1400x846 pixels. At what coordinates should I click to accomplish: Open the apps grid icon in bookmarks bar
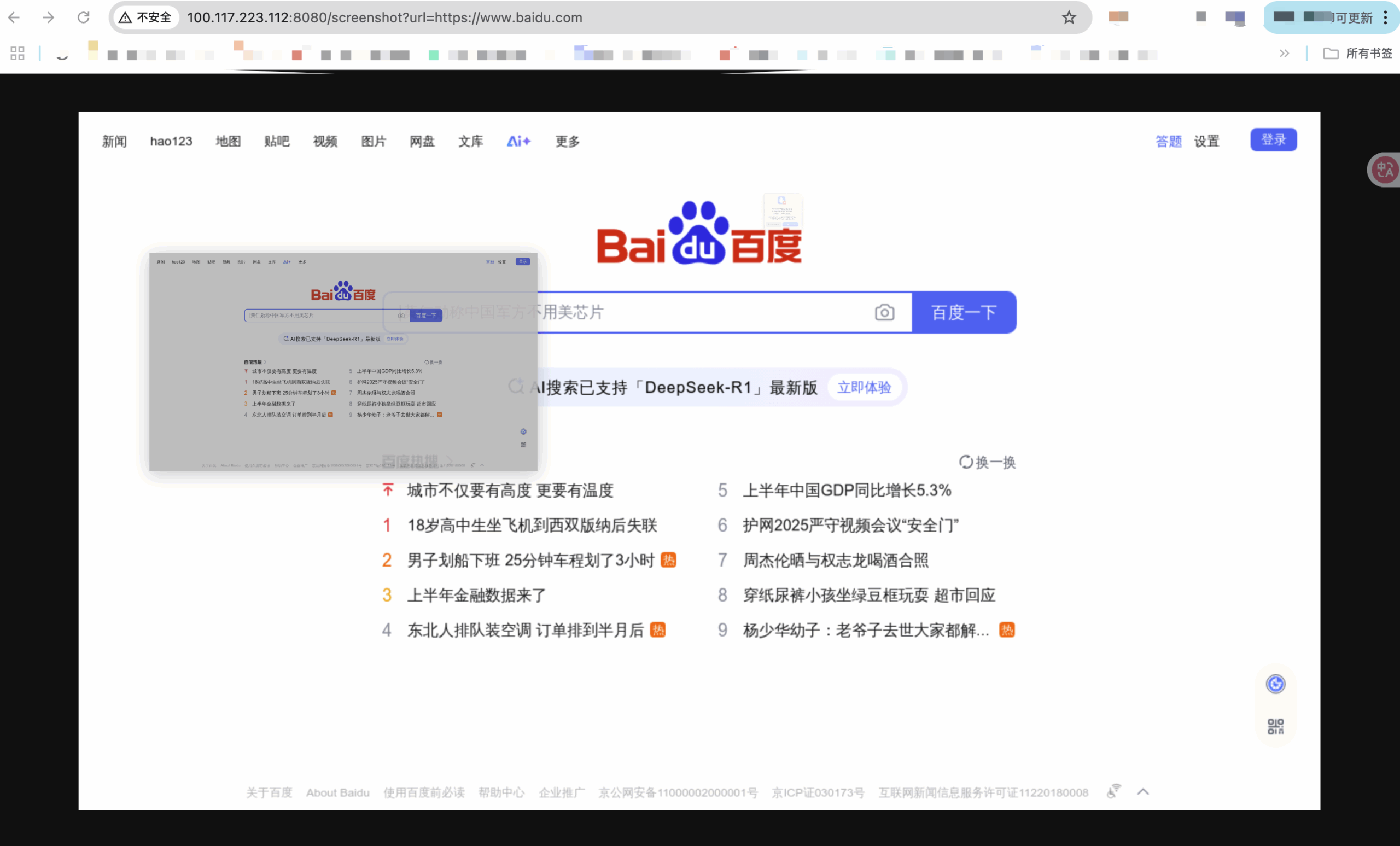(x=17, y=54)
